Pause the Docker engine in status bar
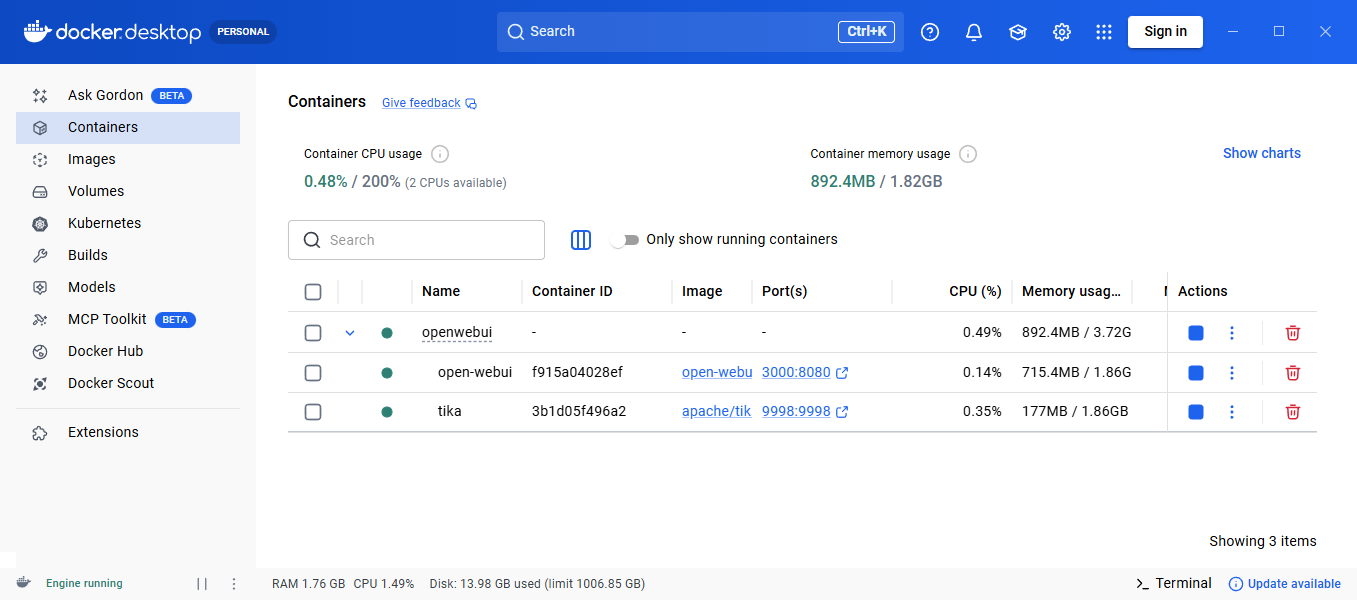This screenshot has height=600, width=1357. (202, 584)
